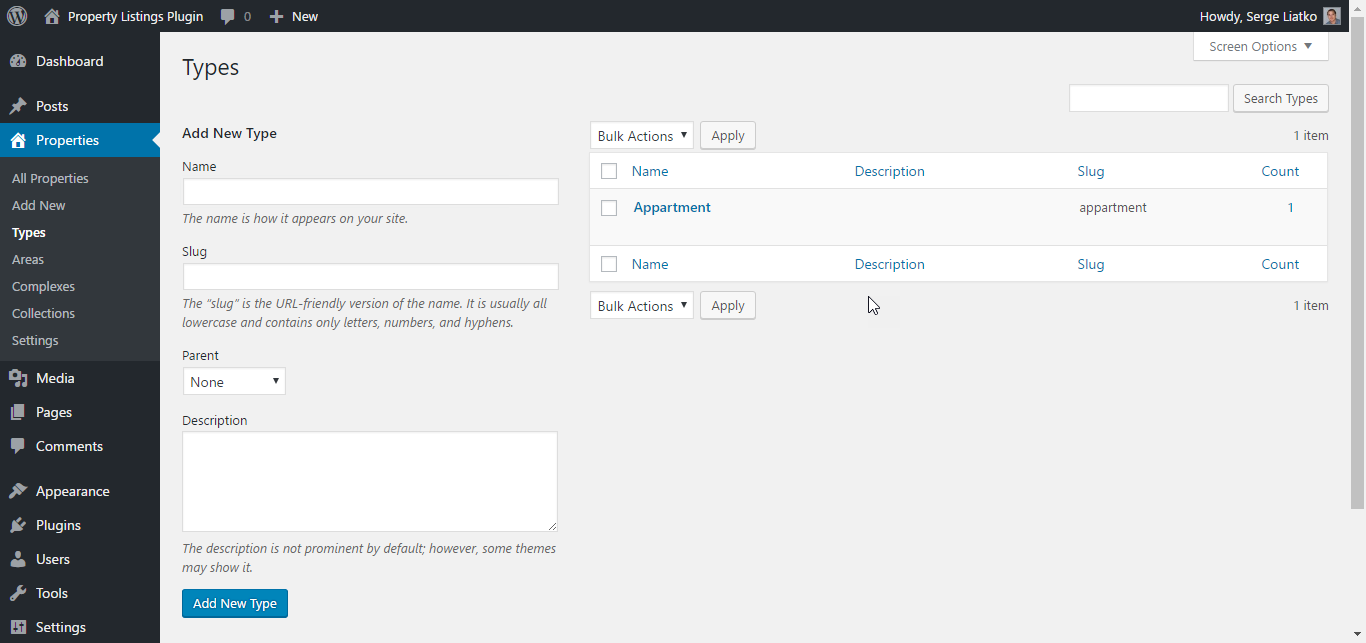This screenshot has height=643, width=1366.
Task: Focus the Slug input field
Action: pos(370,277)
